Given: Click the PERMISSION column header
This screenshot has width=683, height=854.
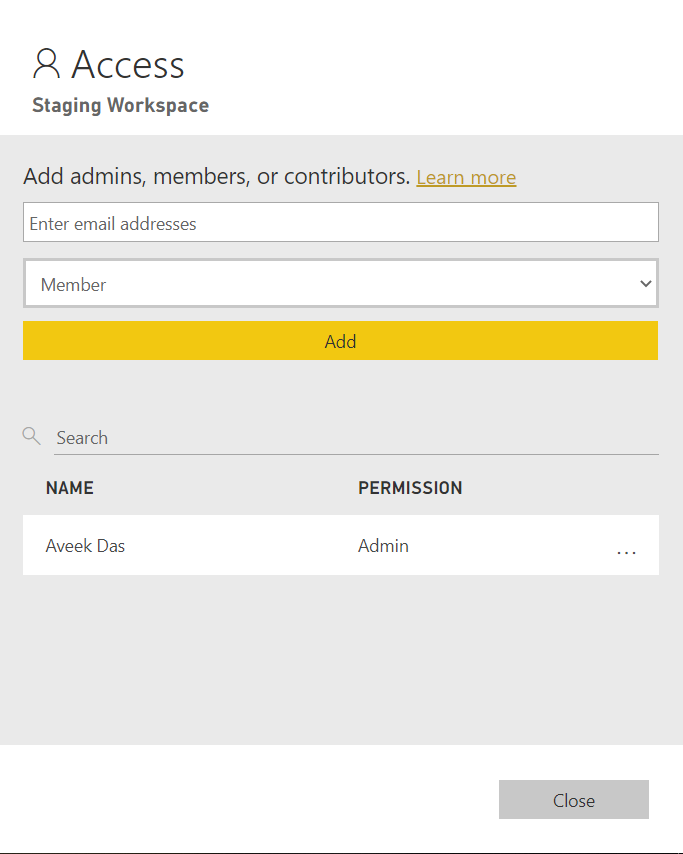Looking at the screenshot, I should pos(410,488).
